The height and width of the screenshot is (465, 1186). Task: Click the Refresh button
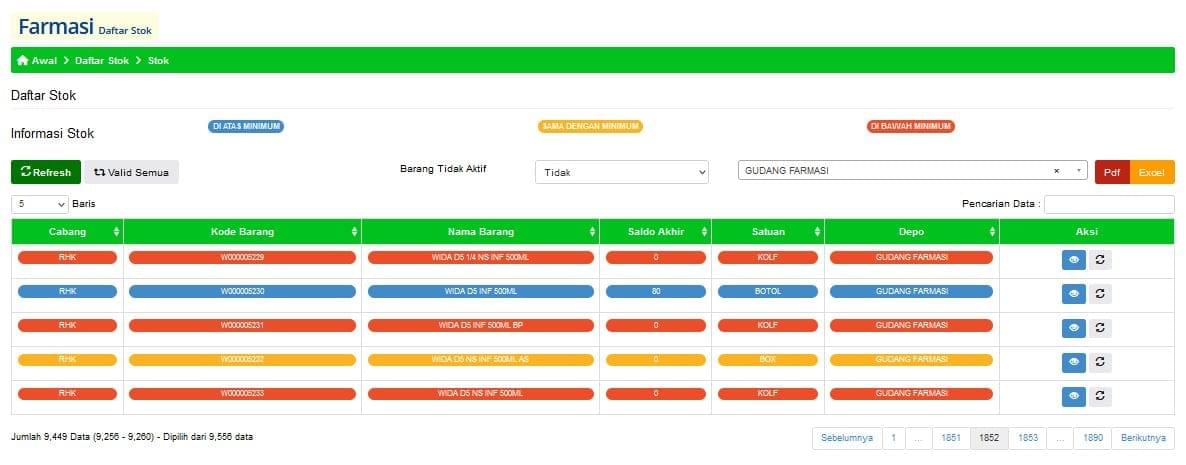[x=46, y=172]
